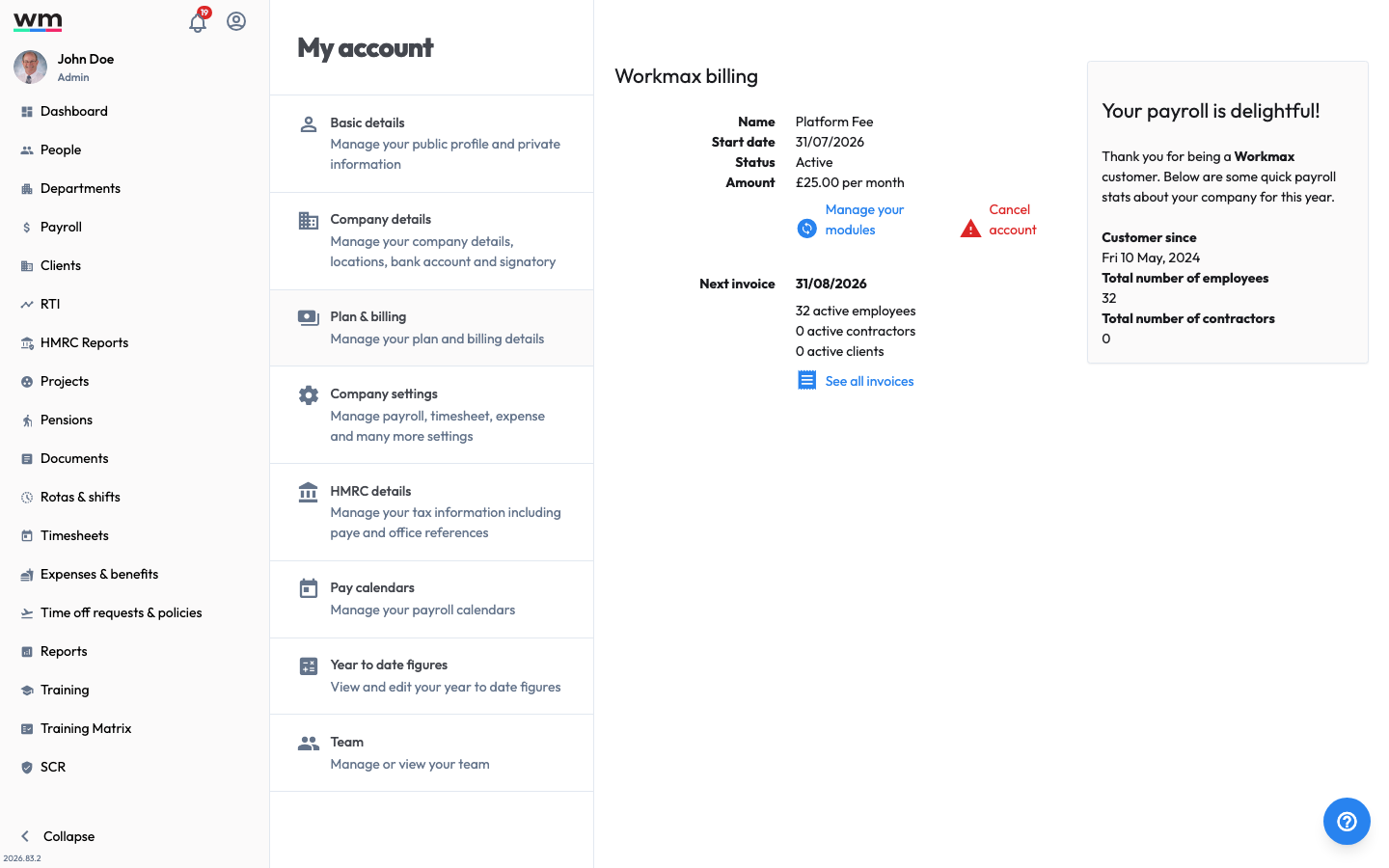Open Basic details section

pos(431,144)
